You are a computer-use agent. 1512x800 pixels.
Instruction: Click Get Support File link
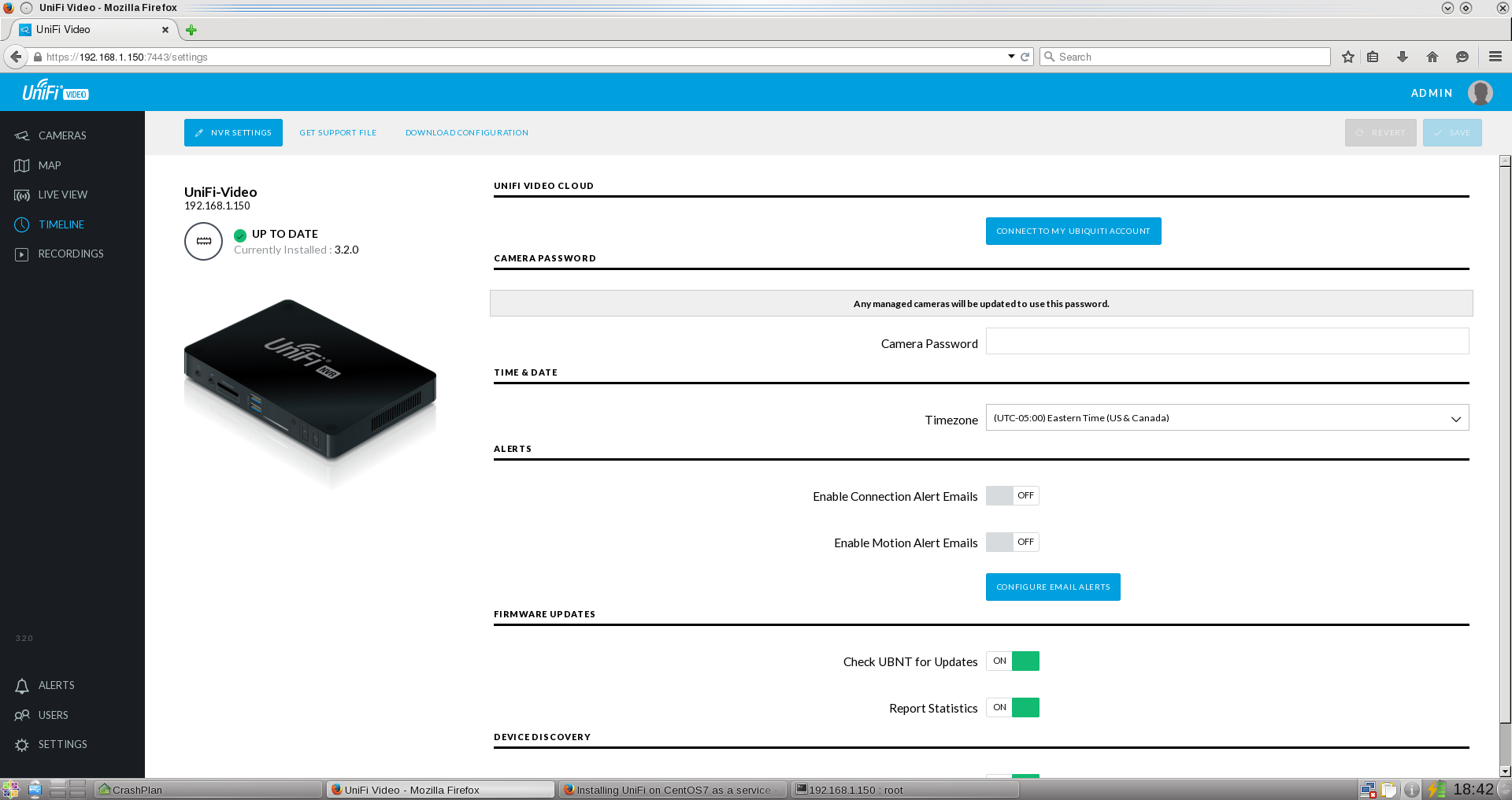click(338, 133)
